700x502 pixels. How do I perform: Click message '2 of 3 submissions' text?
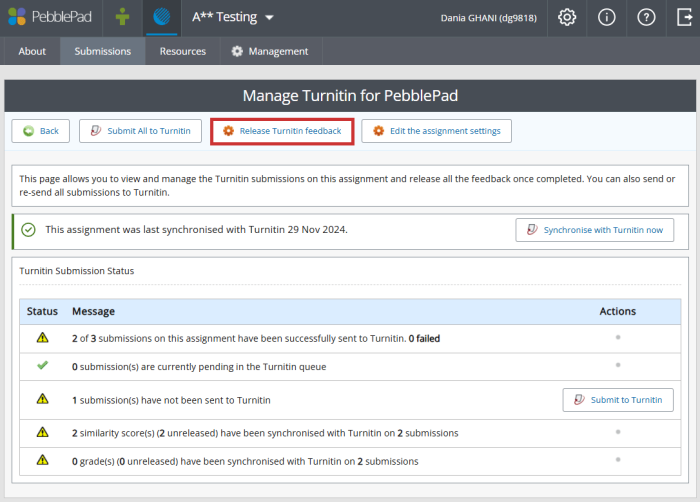click(256, 339)
